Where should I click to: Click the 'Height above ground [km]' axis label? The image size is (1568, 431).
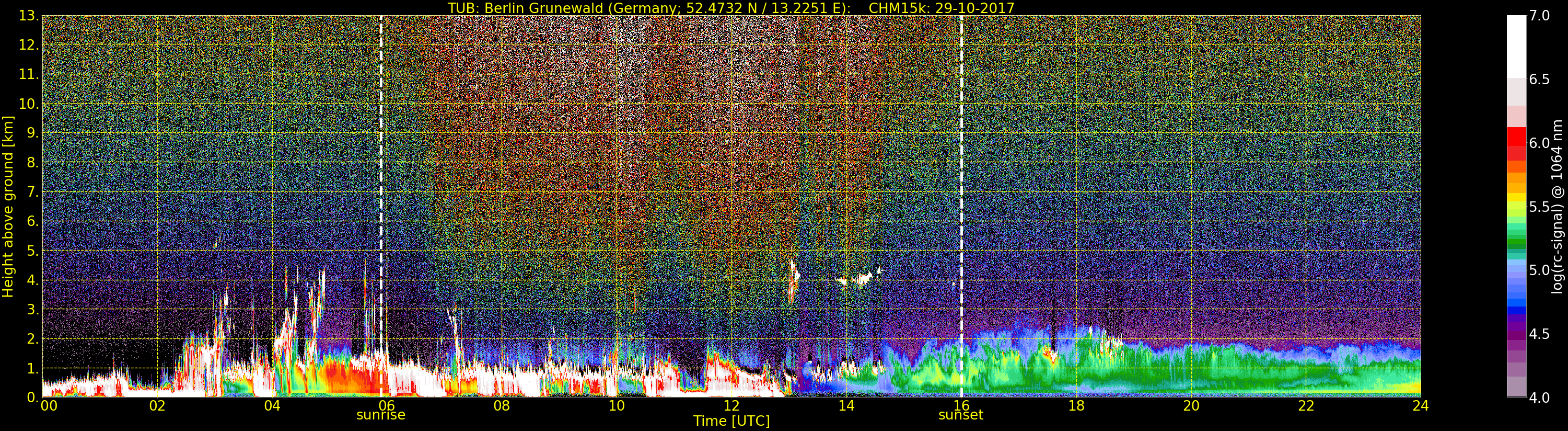pos(8,206)
